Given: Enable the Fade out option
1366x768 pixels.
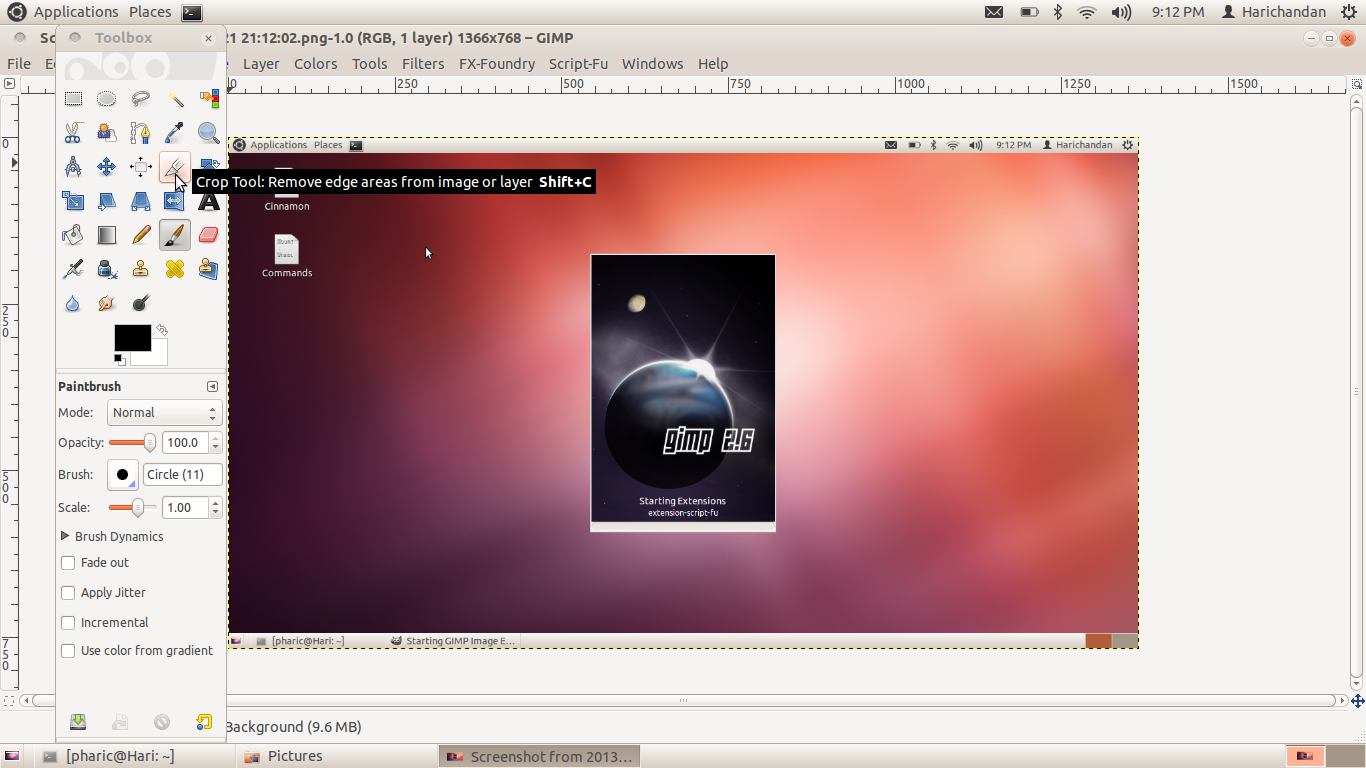Looking at the screenshot, I should (68, 563).
